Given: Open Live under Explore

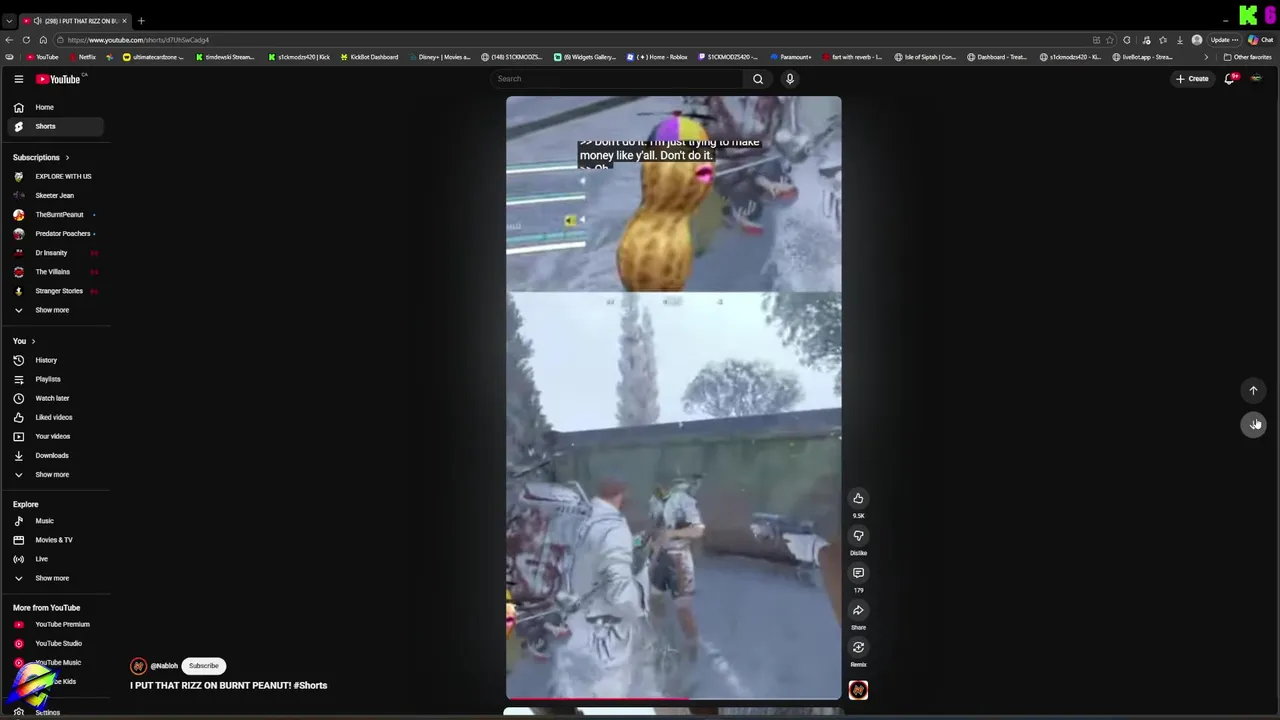Looking at the screenshot, I should (55, 559).
